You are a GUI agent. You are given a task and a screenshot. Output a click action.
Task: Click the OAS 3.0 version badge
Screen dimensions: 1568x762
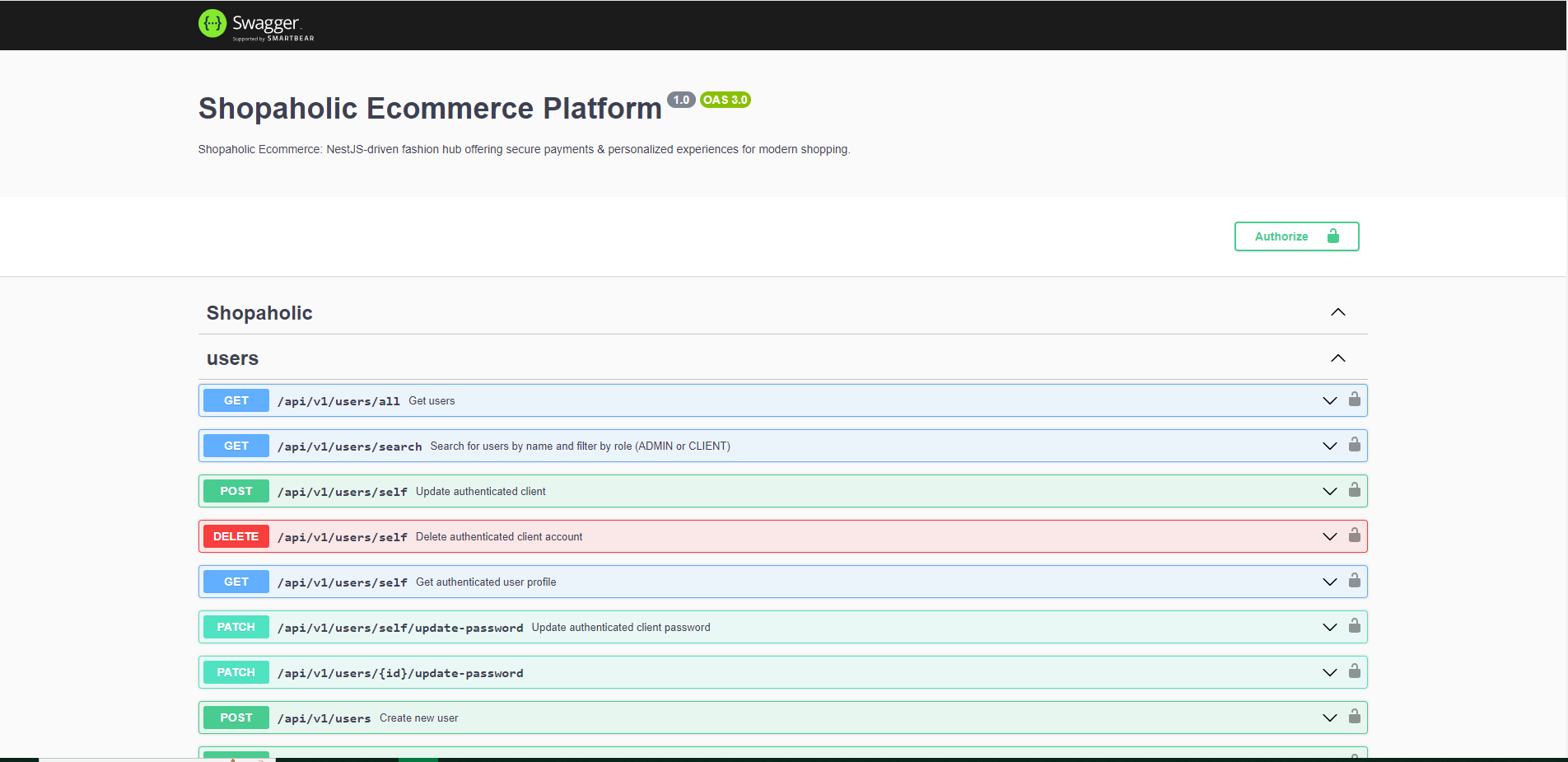[x=725, y=100]
